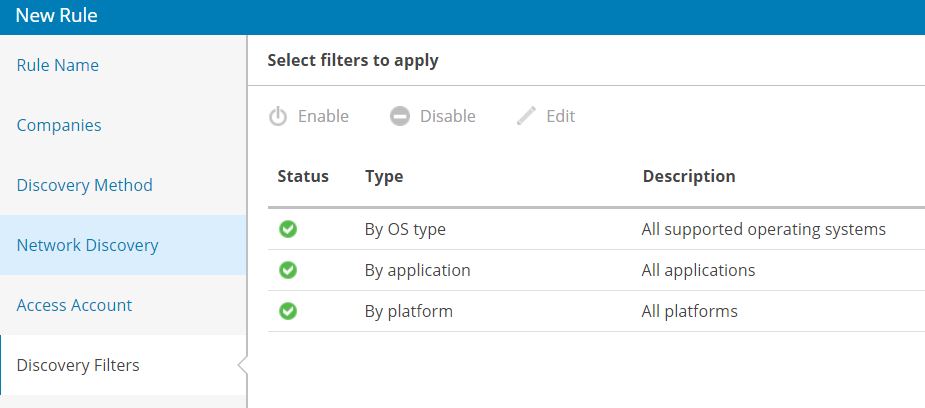Screen dimensions: 925x408
Task: Sort by the Description column header
Action: (x=689, y=176)
